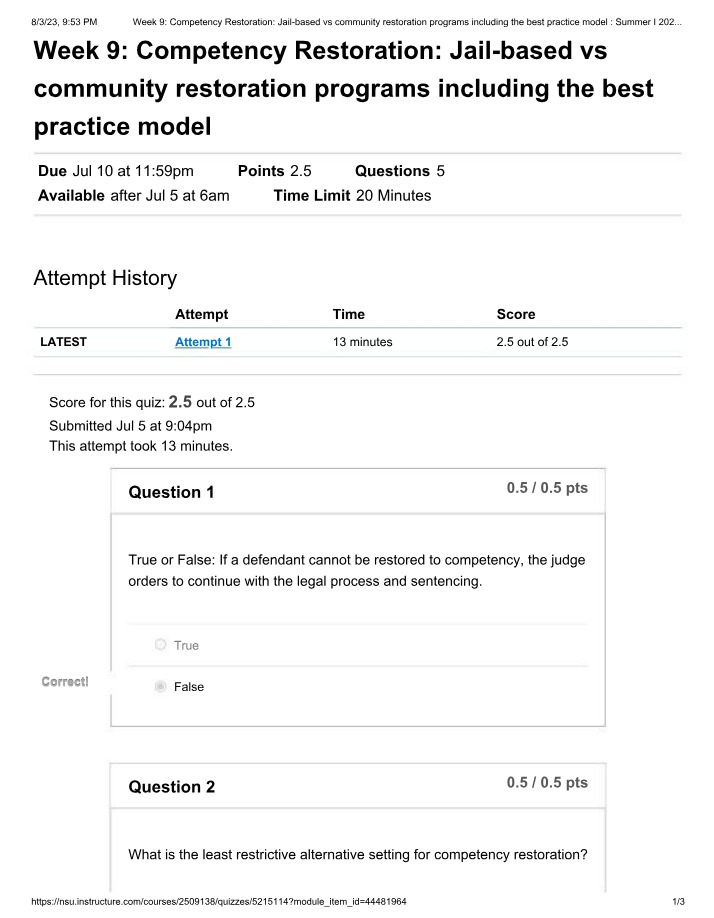Click the False answer label text
The height and width of the screenshot is (918, 714).
[x=189, y=687]
